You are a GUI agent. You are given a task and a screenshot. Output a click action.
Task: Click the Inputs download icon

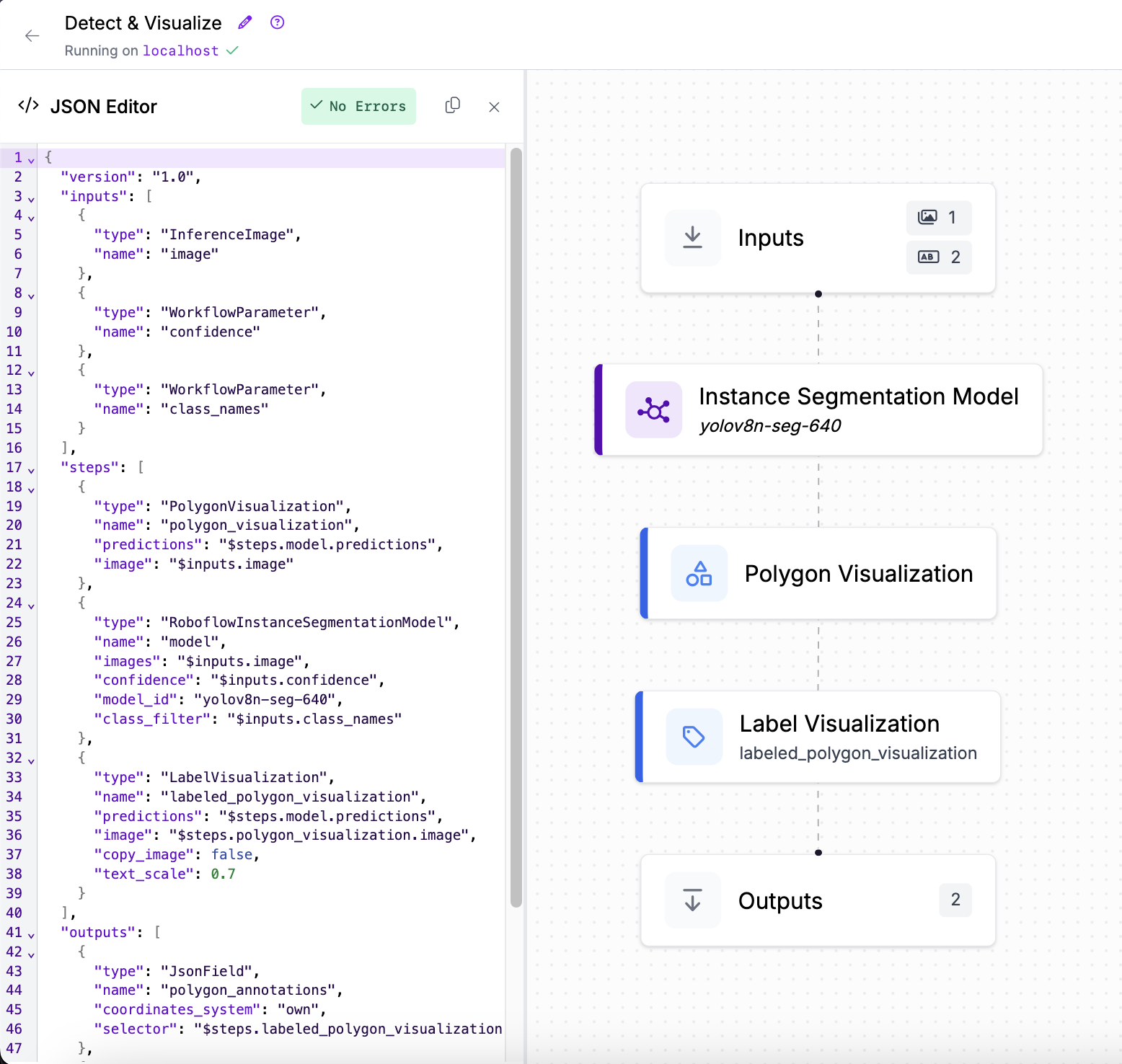[692, 237]
